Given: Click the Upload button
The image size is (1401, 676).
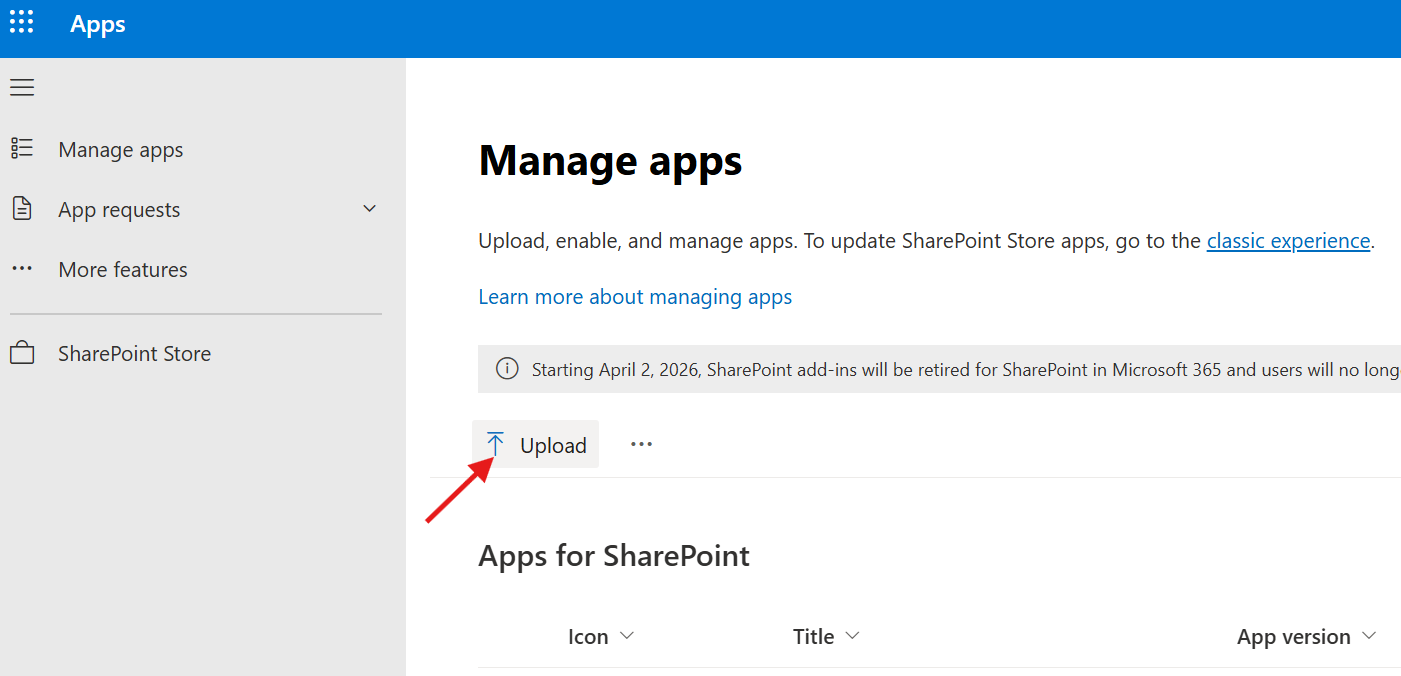Looking at the screenshot, I should [536, 444].
